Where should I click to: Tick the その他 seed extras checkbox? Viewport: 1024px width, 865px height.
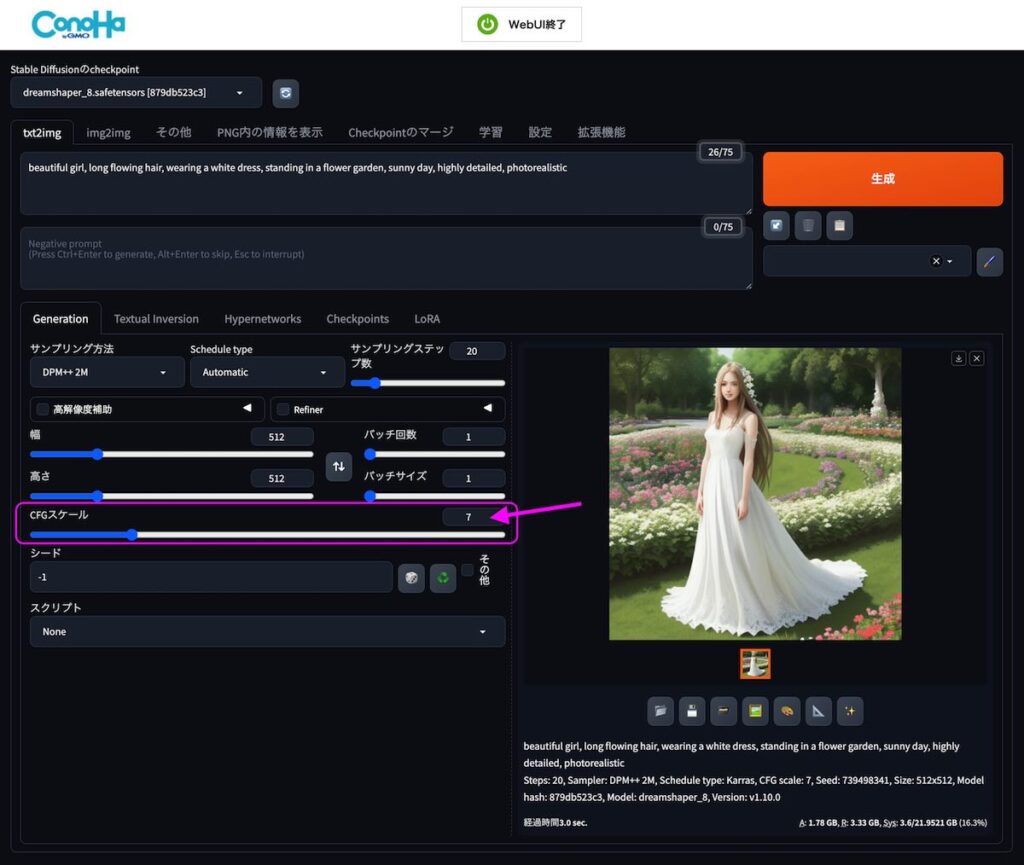[468, 570]
